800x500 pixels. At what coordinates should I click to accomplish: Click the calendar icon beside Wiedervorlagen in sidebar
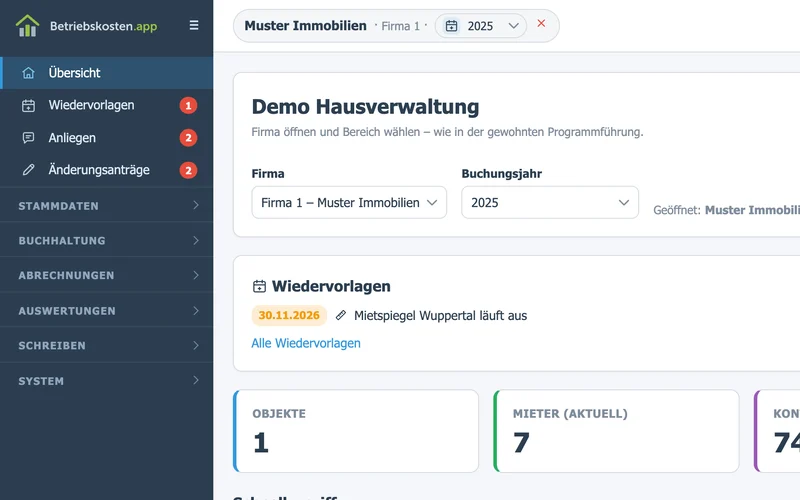(29, 106)
